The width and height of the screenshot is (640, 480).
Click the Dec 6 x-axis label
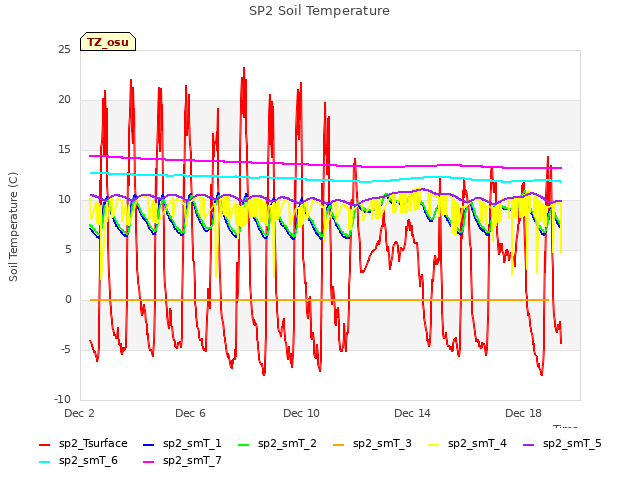(x=190, y=413)
